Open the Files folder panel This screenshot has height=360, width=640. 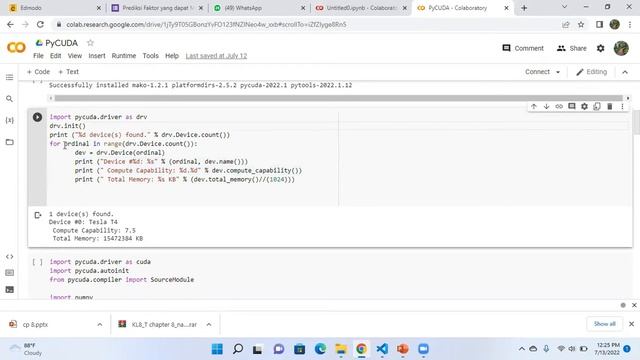tap(9, 142)
